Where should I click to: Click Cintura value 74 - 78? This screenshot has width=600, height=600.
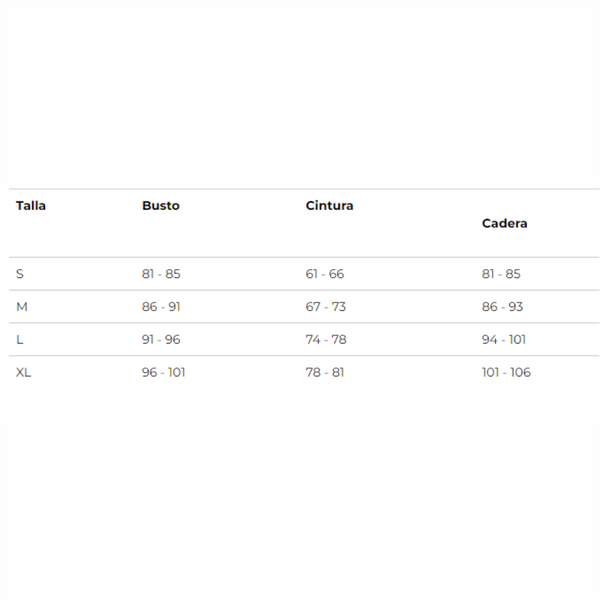[x=326, y=340]
